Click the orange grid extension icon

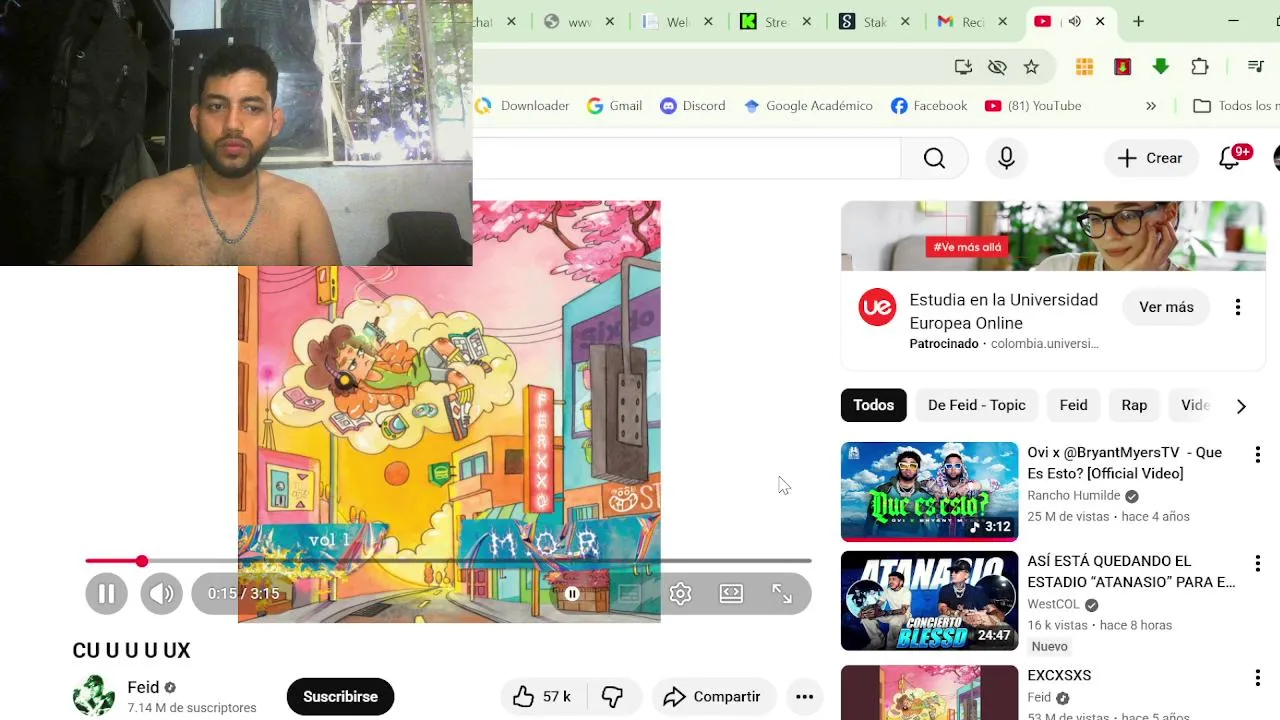(1084, 67)
